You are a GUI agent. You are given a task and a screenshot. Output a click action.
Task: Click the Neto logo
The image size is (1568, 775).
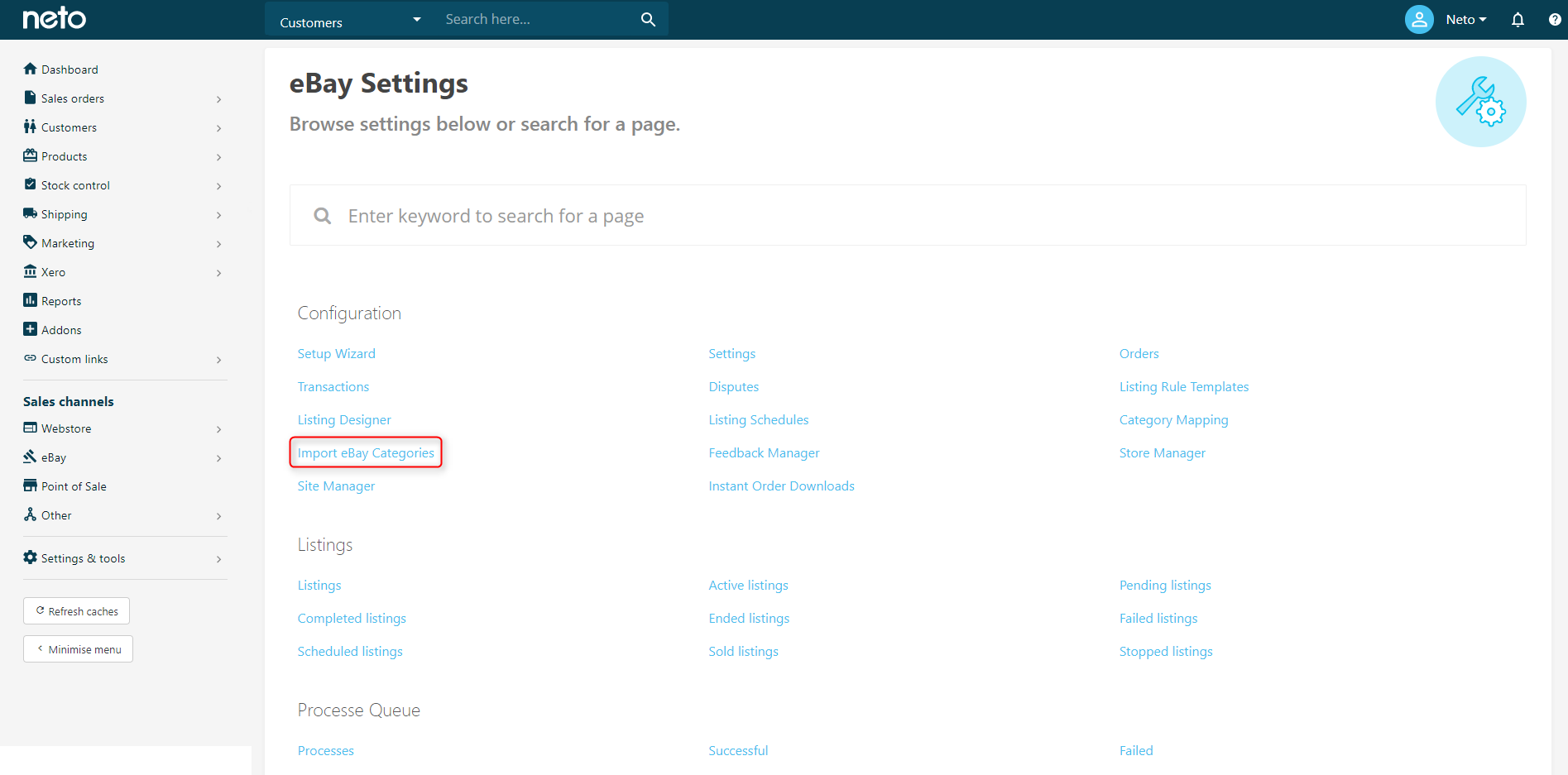pyautogui.click(x=55, y=18)
